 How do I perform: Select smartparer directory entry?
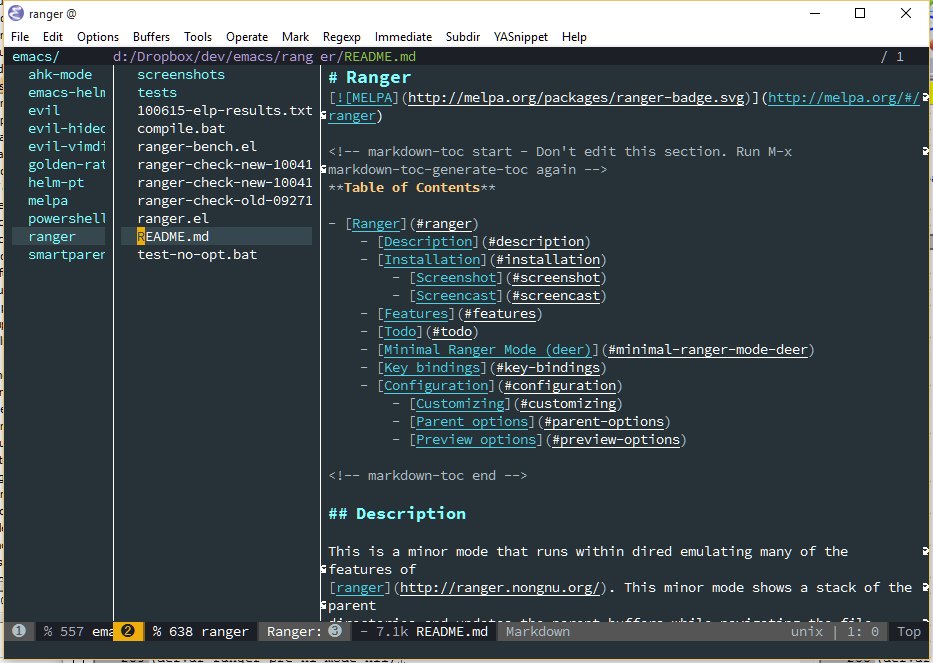coord(67,255)
